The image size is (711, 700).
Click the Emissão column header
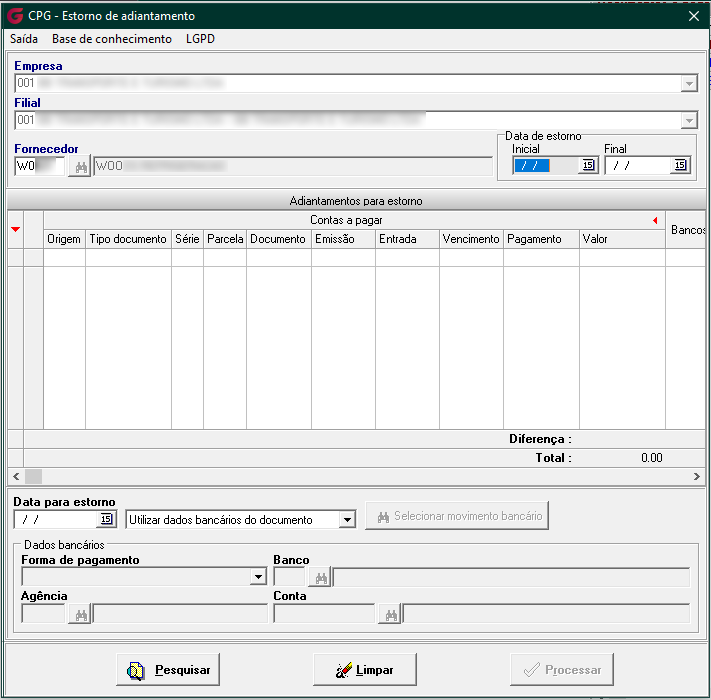[x=343, y=239]
